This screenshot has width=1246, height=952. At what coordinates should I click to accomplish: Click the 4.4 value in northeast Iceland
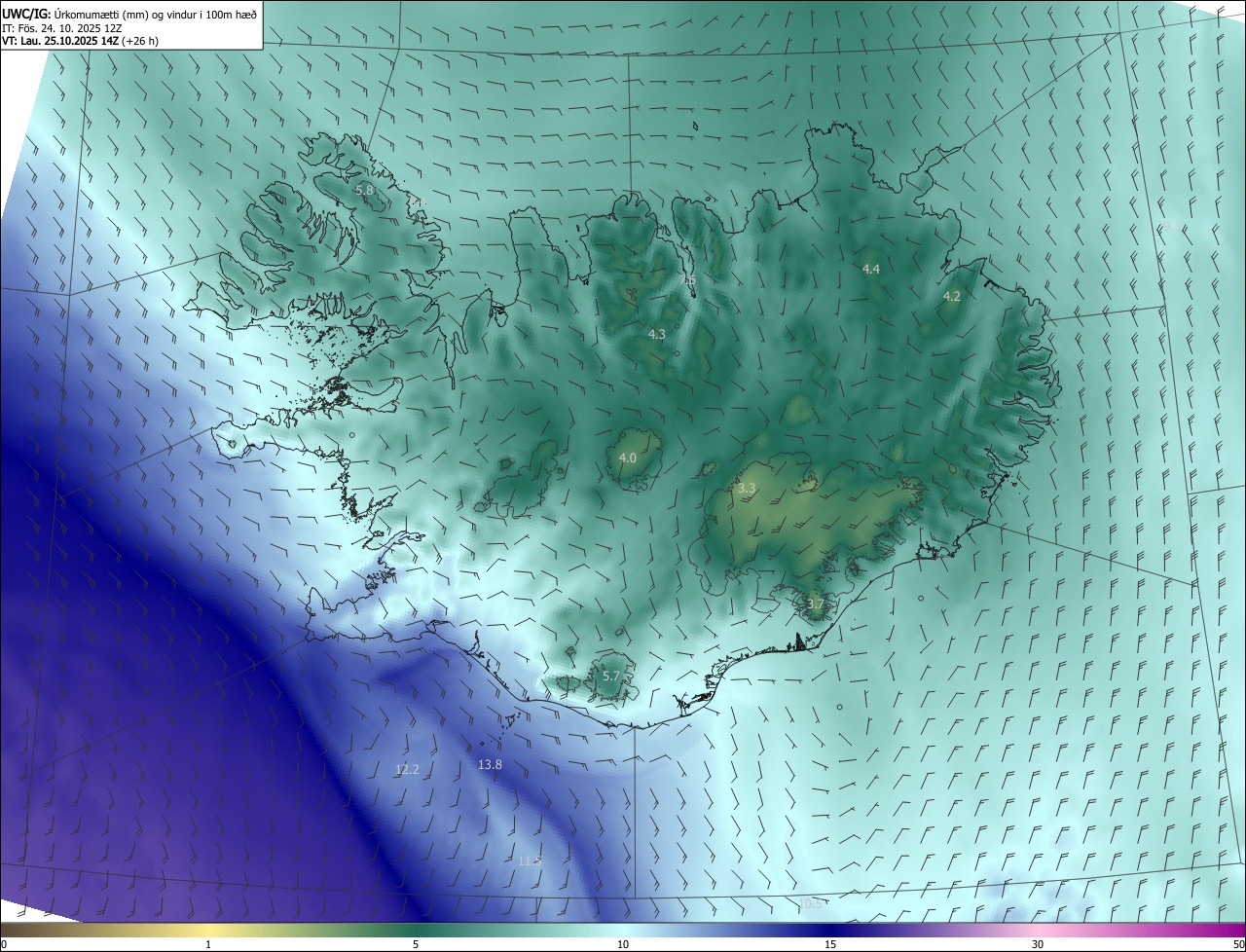click(x=871, y=269)
